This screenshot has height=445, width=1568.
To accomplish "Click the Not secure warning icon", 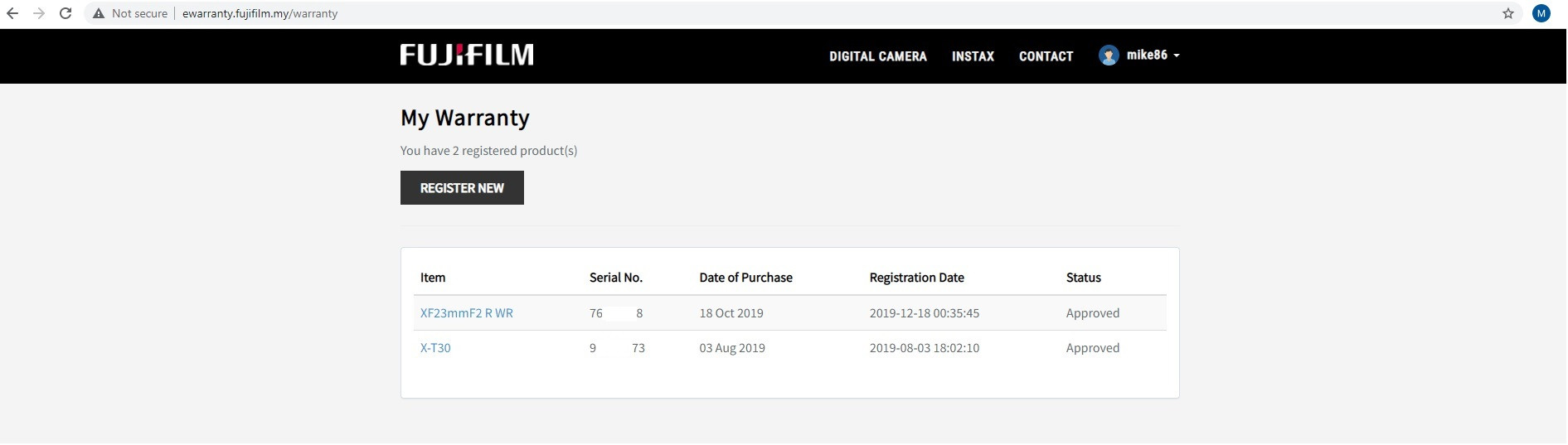I will pyautogui.click(x=99, y=13).
